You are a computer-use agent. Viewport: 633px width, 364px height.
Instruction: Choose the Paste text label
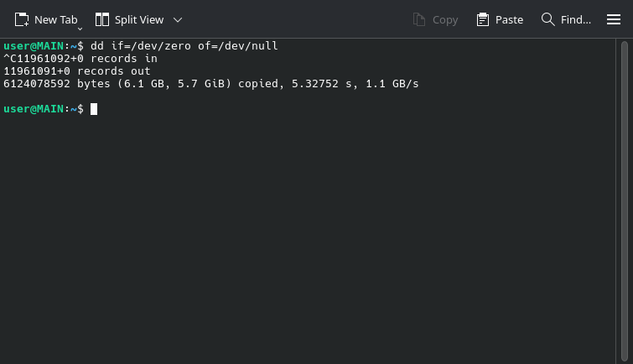pos(509,20)
